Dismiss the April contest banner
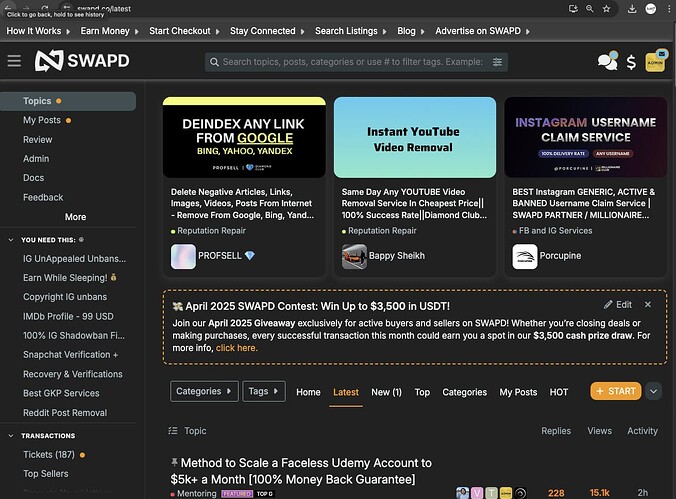 coord(648,304)
